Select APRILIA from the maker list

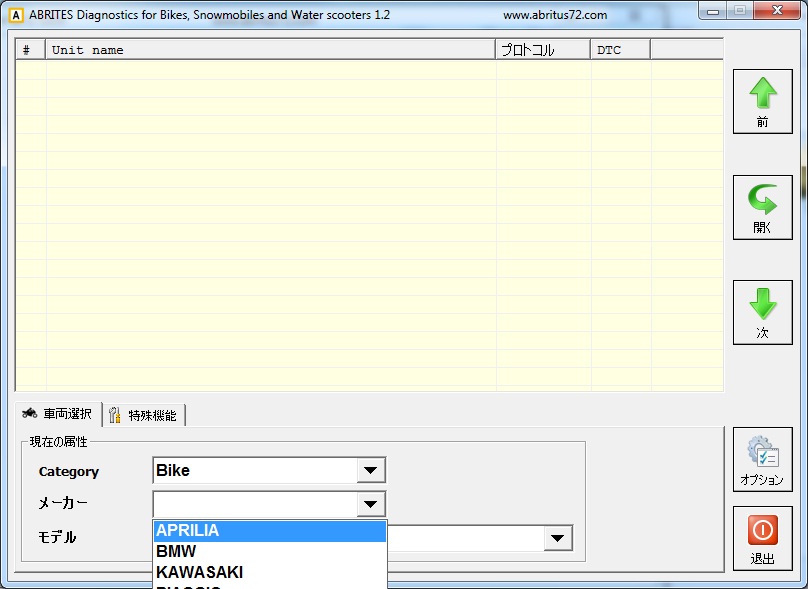(270, 531)
